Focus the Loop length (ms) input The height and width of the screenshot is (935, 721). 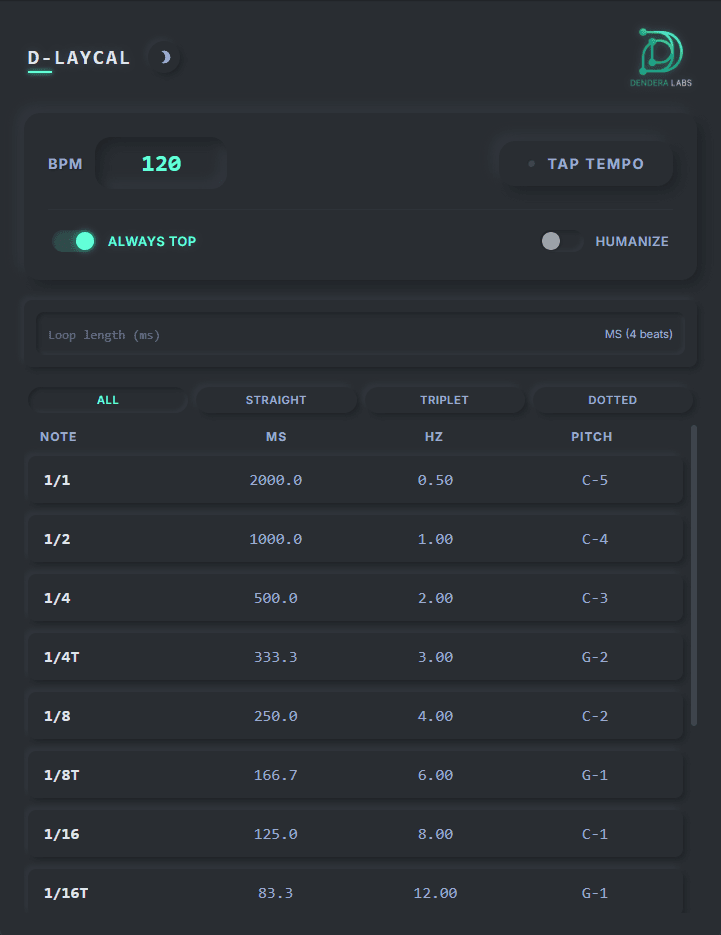[360, 335]
